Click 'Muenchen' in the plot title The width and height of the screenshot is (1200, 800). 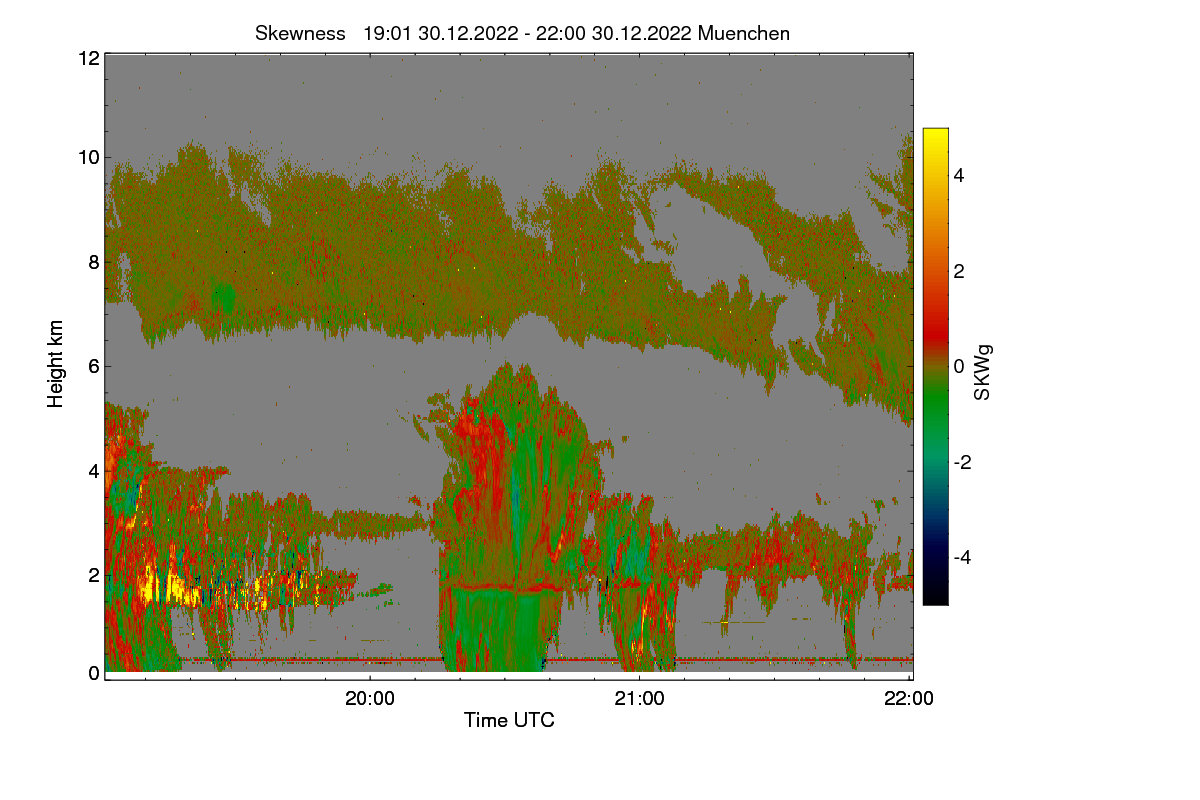point(744,33)
